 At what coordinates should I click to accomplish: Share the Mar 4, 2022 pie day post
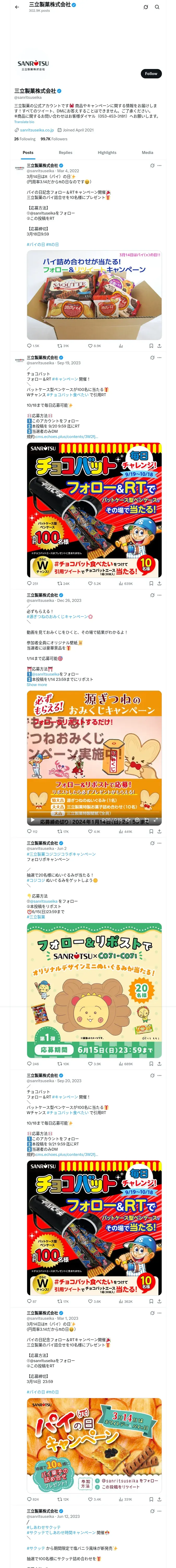click(x=160, y=346)
